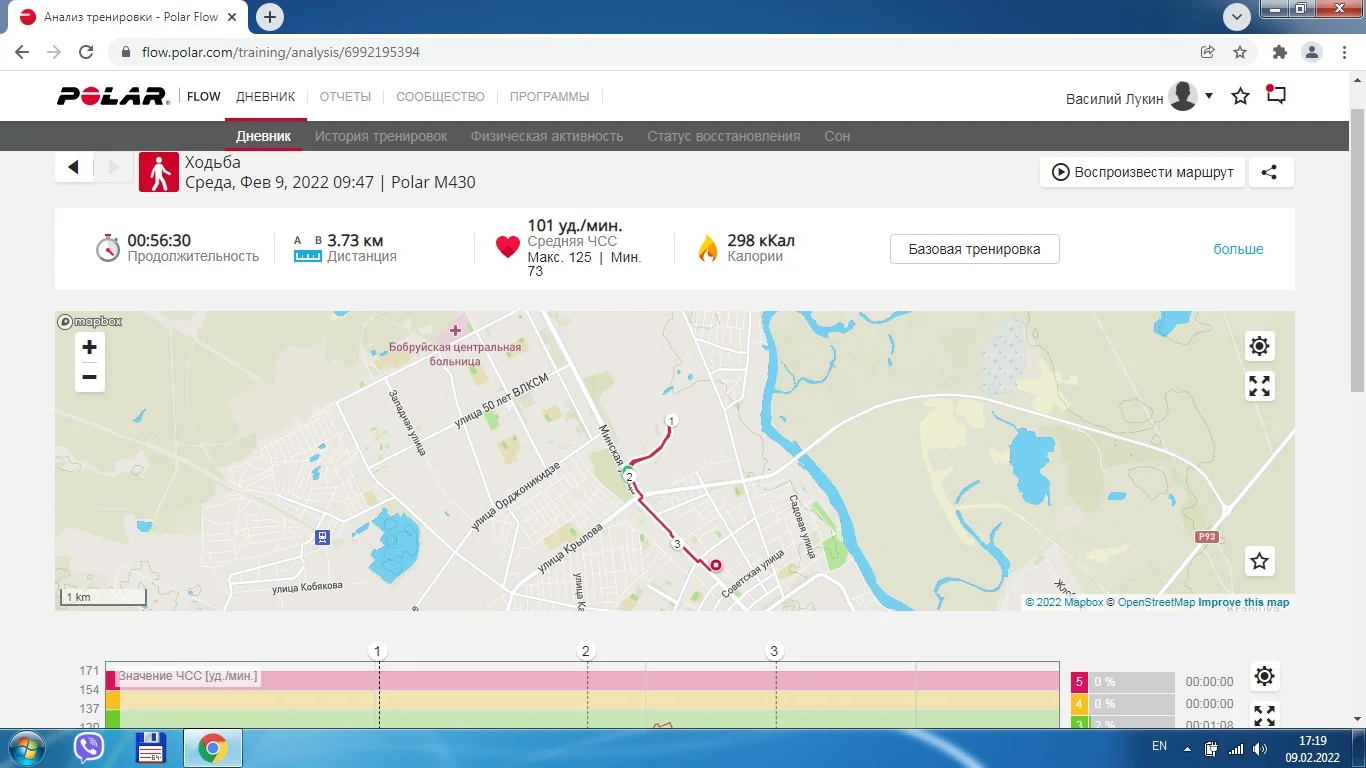Zoom out on the map
The image size is (1366, 768).
(x=90, y=377)
